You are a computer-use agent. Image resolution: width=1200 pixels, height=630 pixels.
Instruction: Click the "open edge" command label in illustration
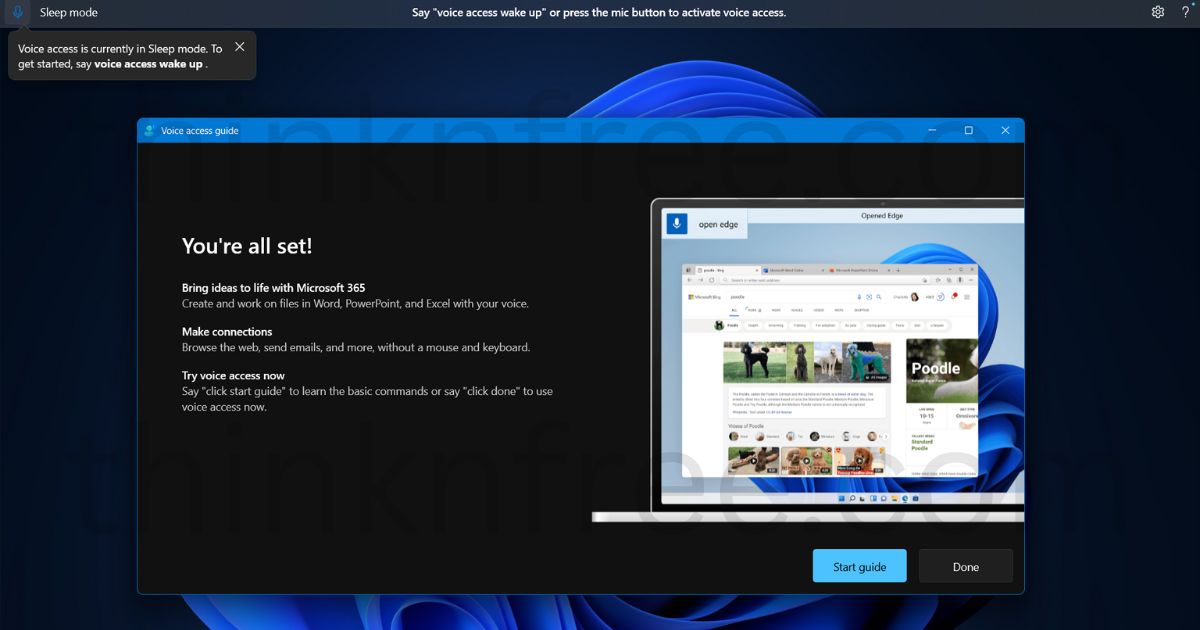tap(718, 225)
